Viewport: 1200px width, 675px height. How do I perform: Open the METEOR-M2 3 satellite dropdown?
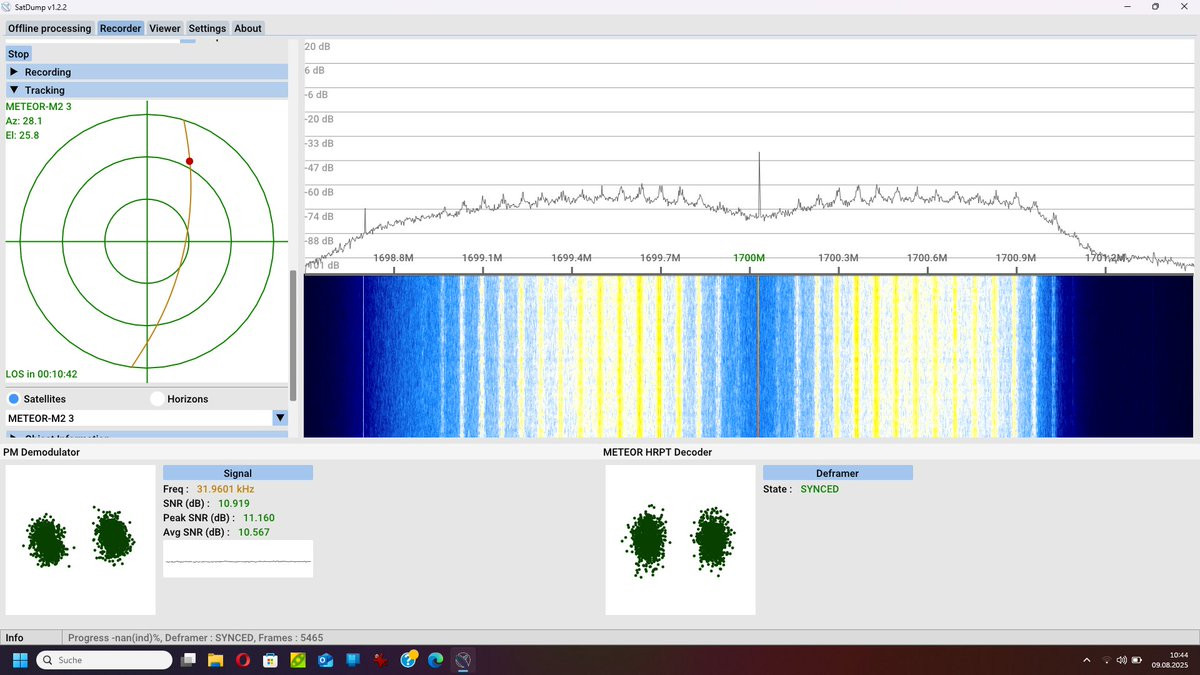pos(147,418)
